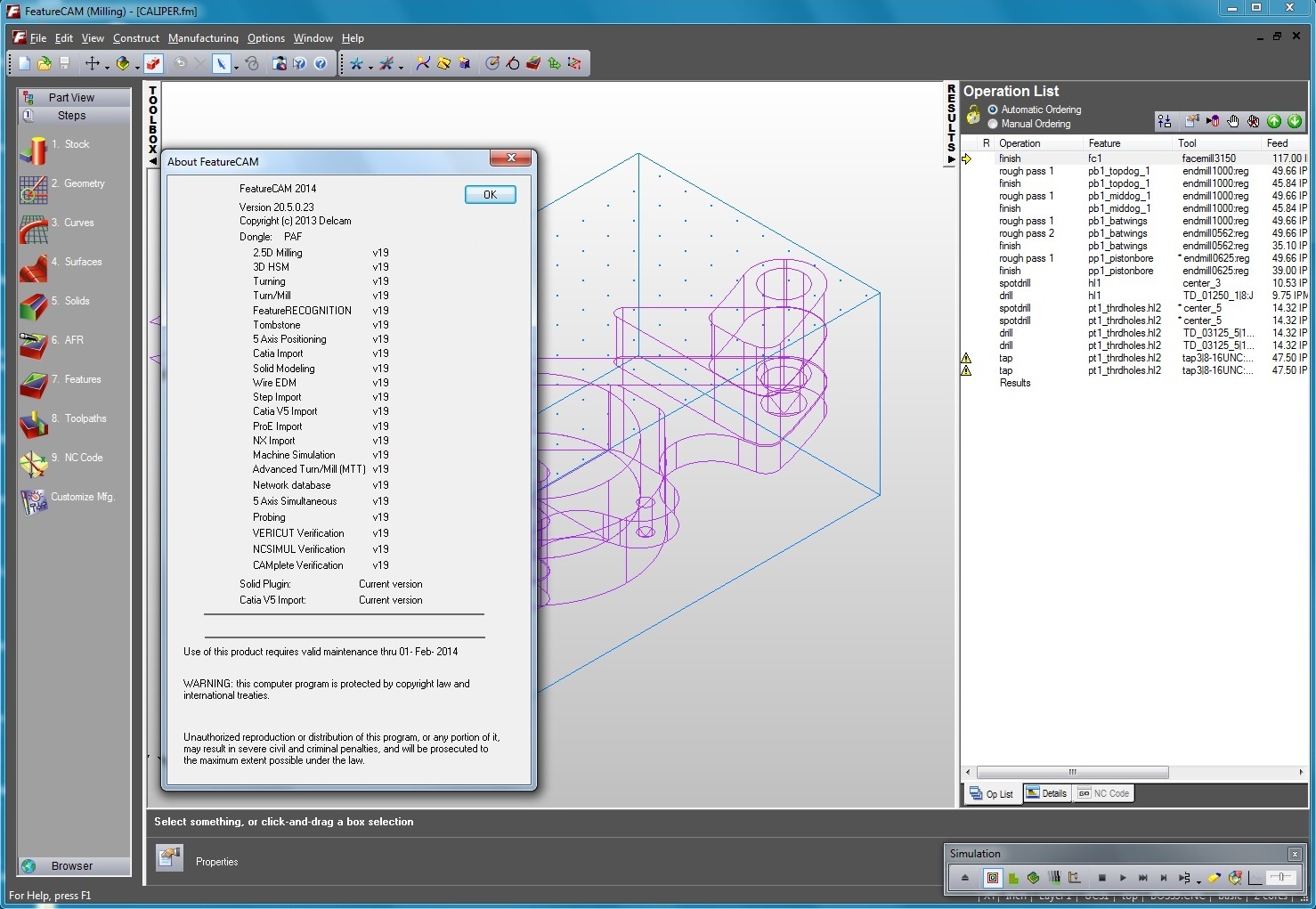Switch to the NC Code tab
The height and width of the screenshot is (909, 1316).
(1104, 793)
